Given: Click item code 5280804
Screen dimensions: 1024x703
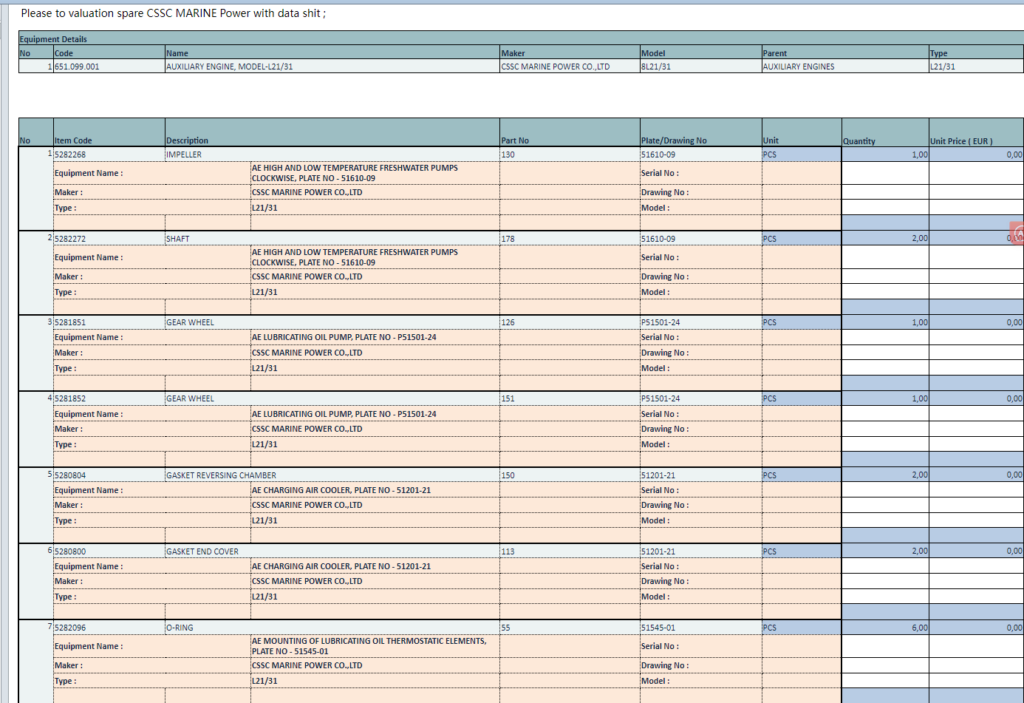Looking at the screenshot, I should 109,475.
